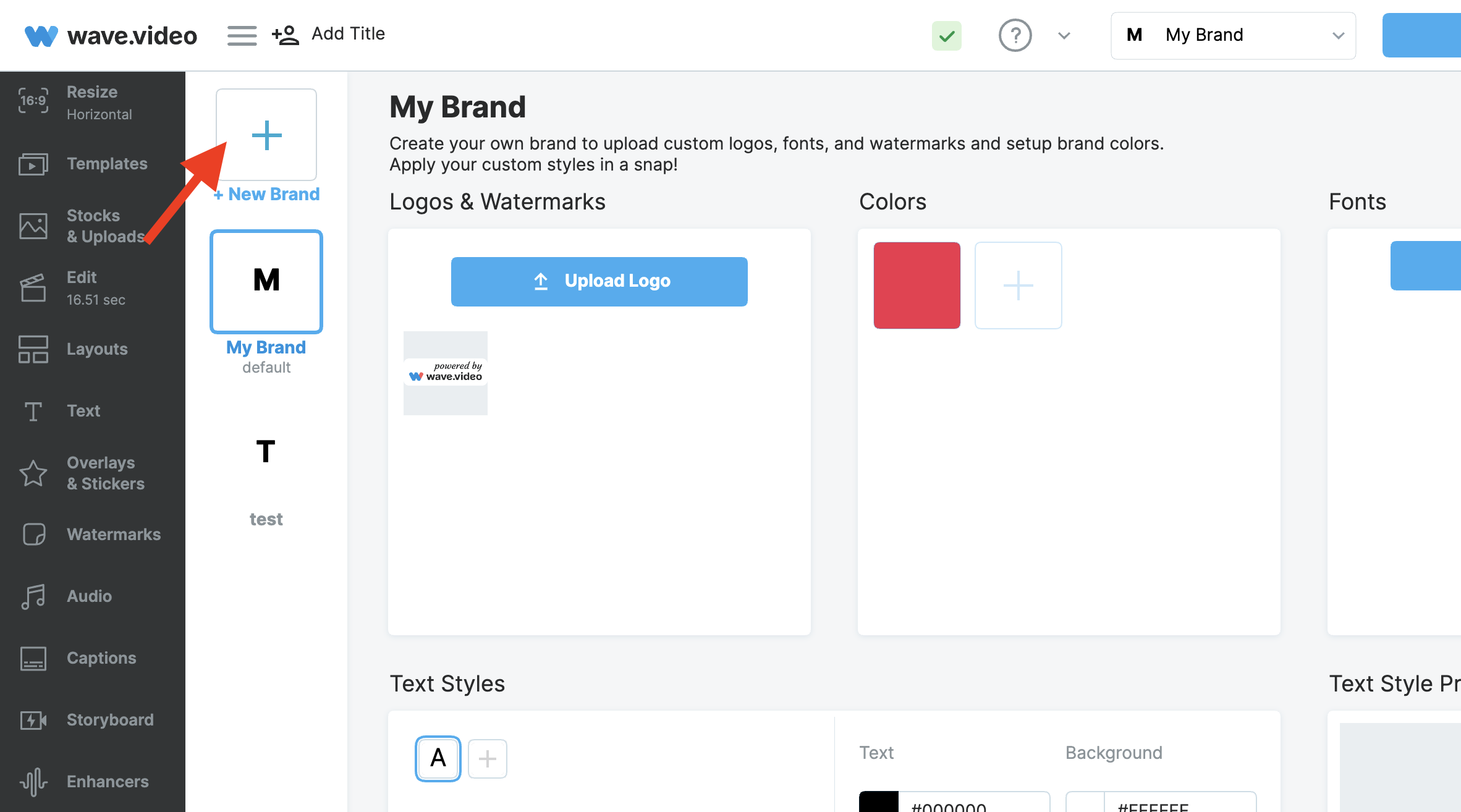Image resolution: width=1461 pixels, height=812 pixels.
Task: Open the Layouts panel
Action: [93, 349]
